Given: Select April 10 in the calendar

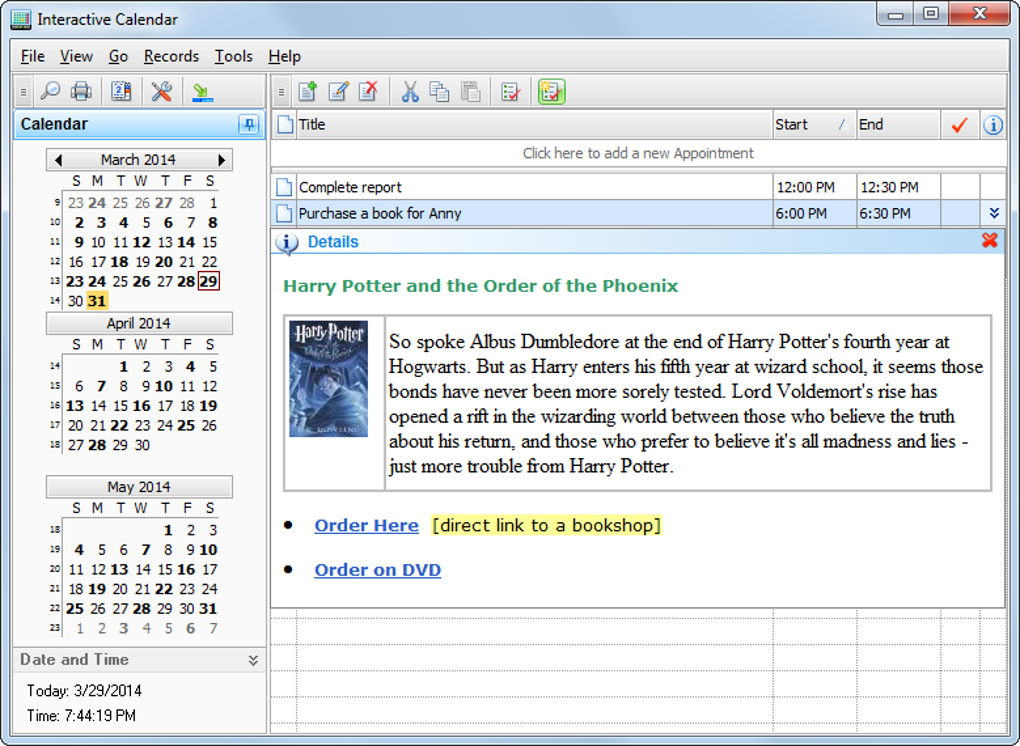Looking at the screenshot, I should [x=164, y=386].
